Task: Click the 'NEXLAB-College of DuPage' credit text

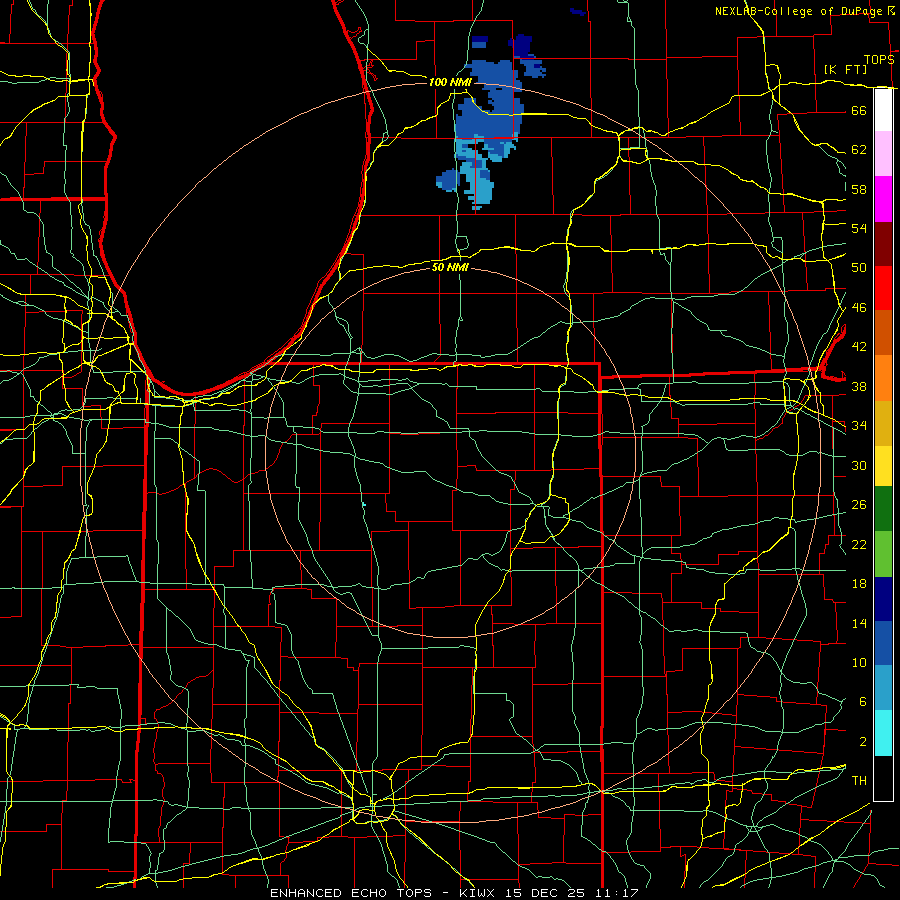Action: click(x=799, y=11)
